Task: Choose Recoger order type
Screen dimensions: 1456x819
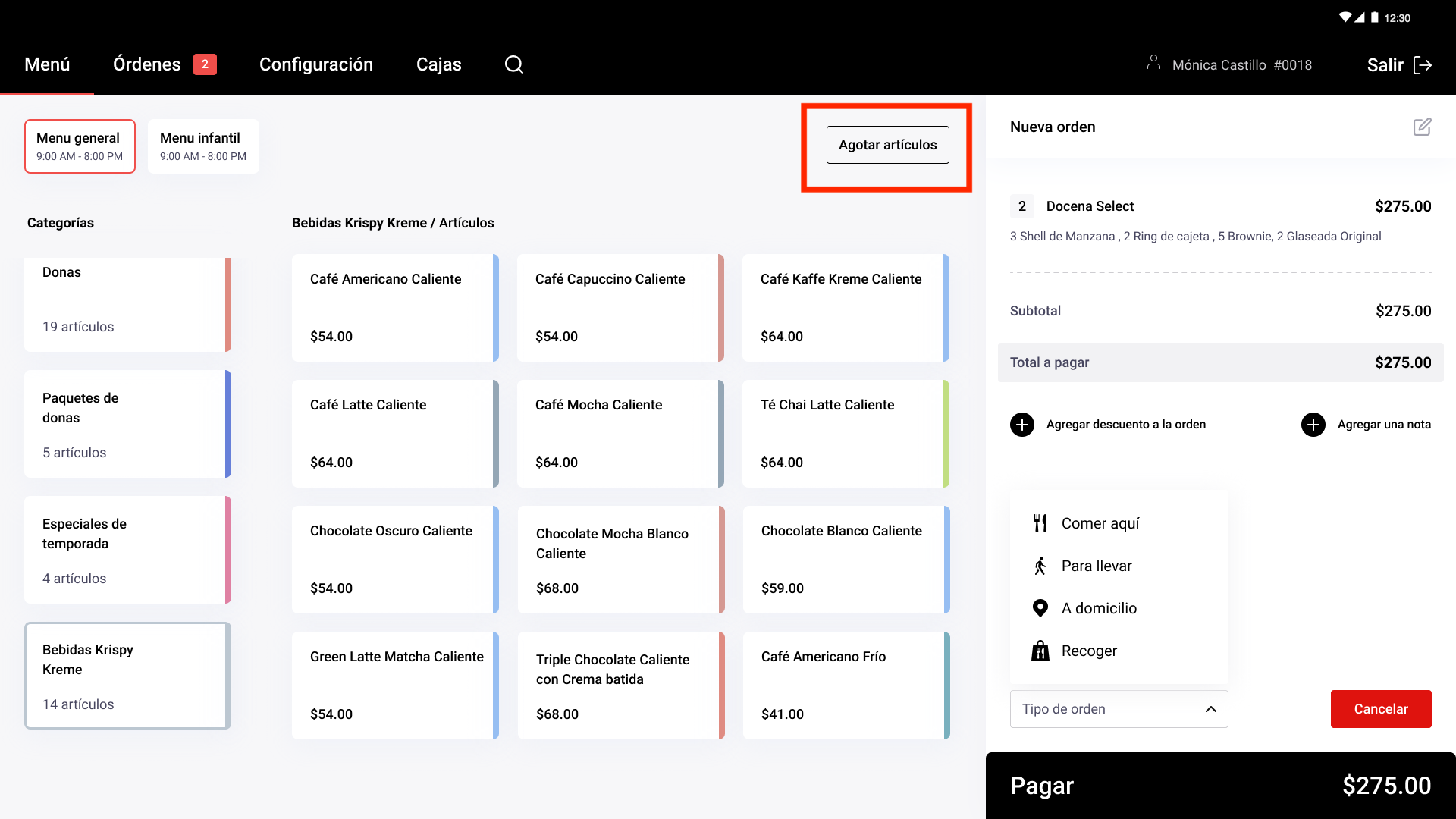Action: (1119, 651)
